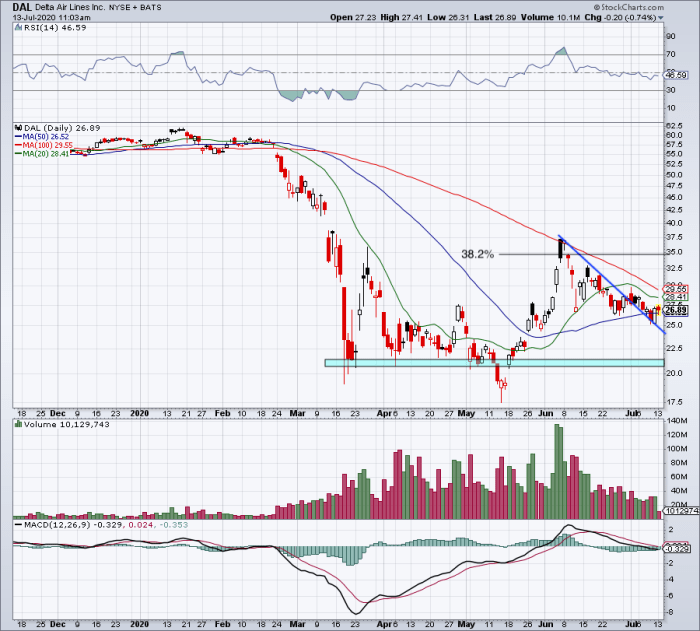Click the Volume 10,129,743 legend text
This screenshot has width=700, height=631.
point(67,424)
